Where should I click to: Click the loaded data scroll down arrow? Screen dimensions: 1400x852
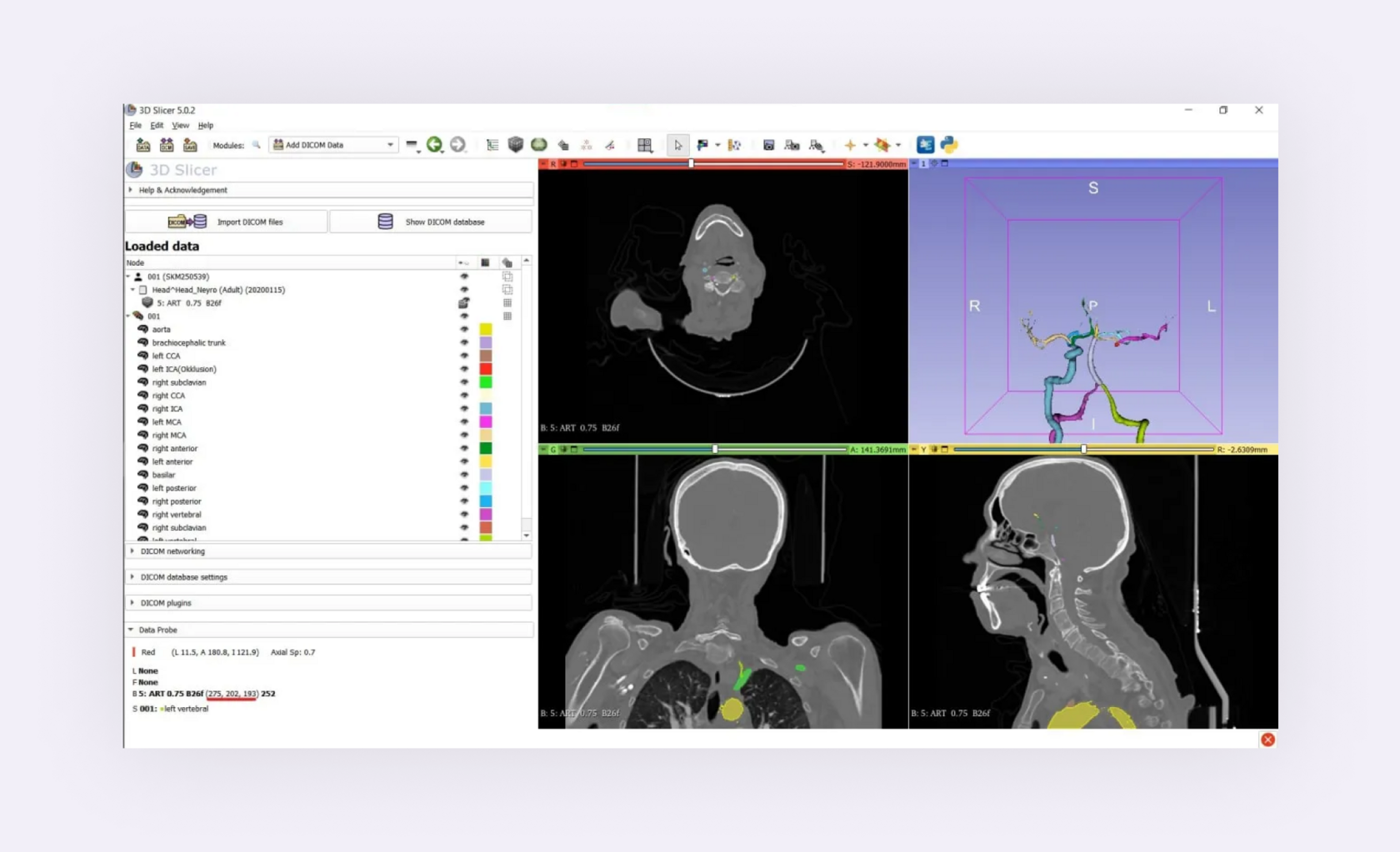[x=527, y=536]
